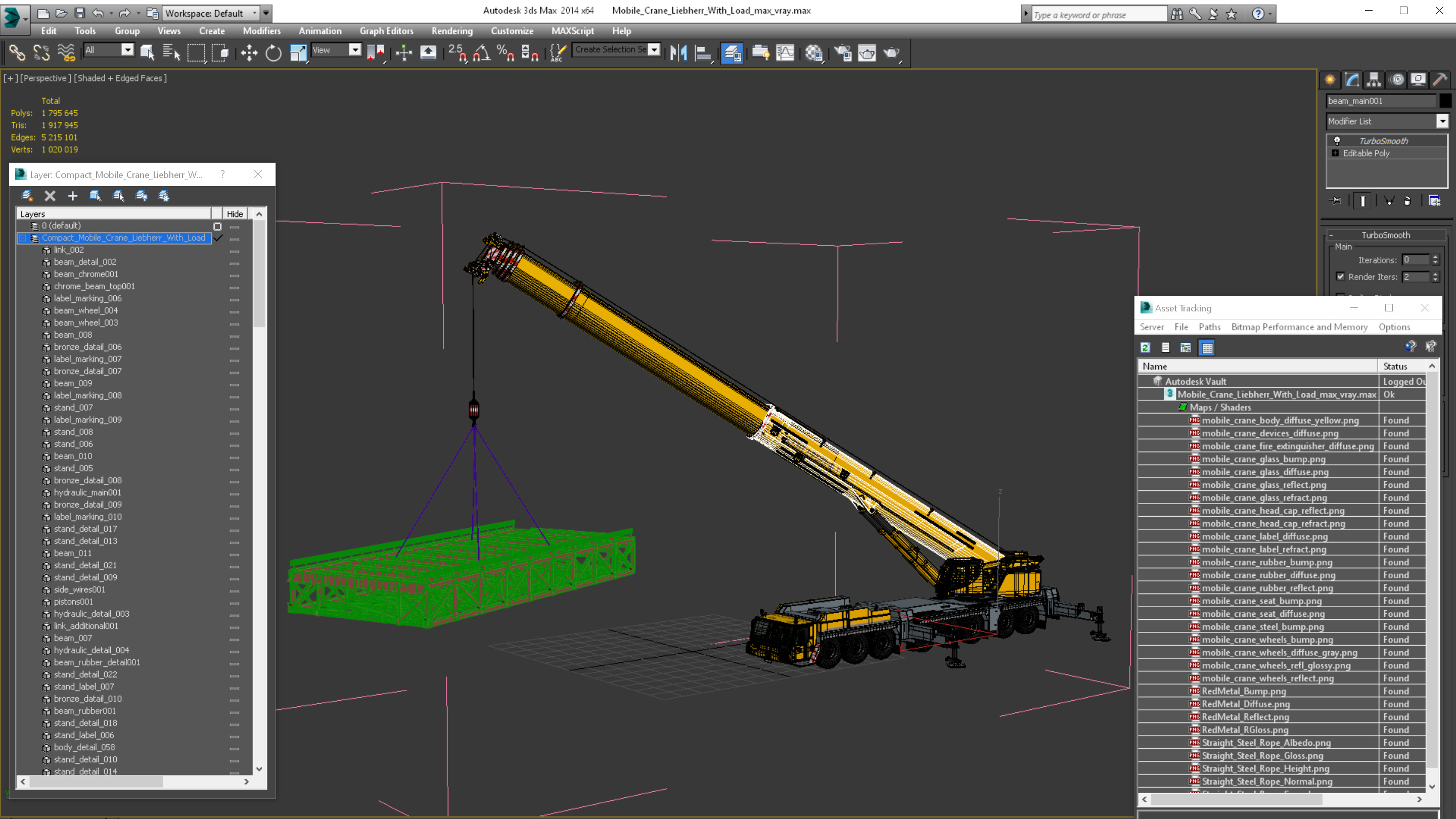This screenshot has height=819, width=1456.
Task: Activate the Bind to Space Warp tool
Action: [66, 53]
